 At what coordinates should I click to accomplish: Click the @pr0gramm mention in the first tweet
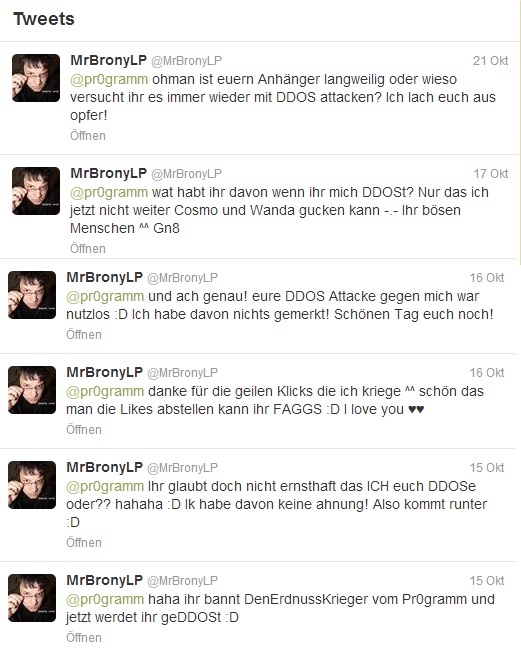[x=109, y=79]
